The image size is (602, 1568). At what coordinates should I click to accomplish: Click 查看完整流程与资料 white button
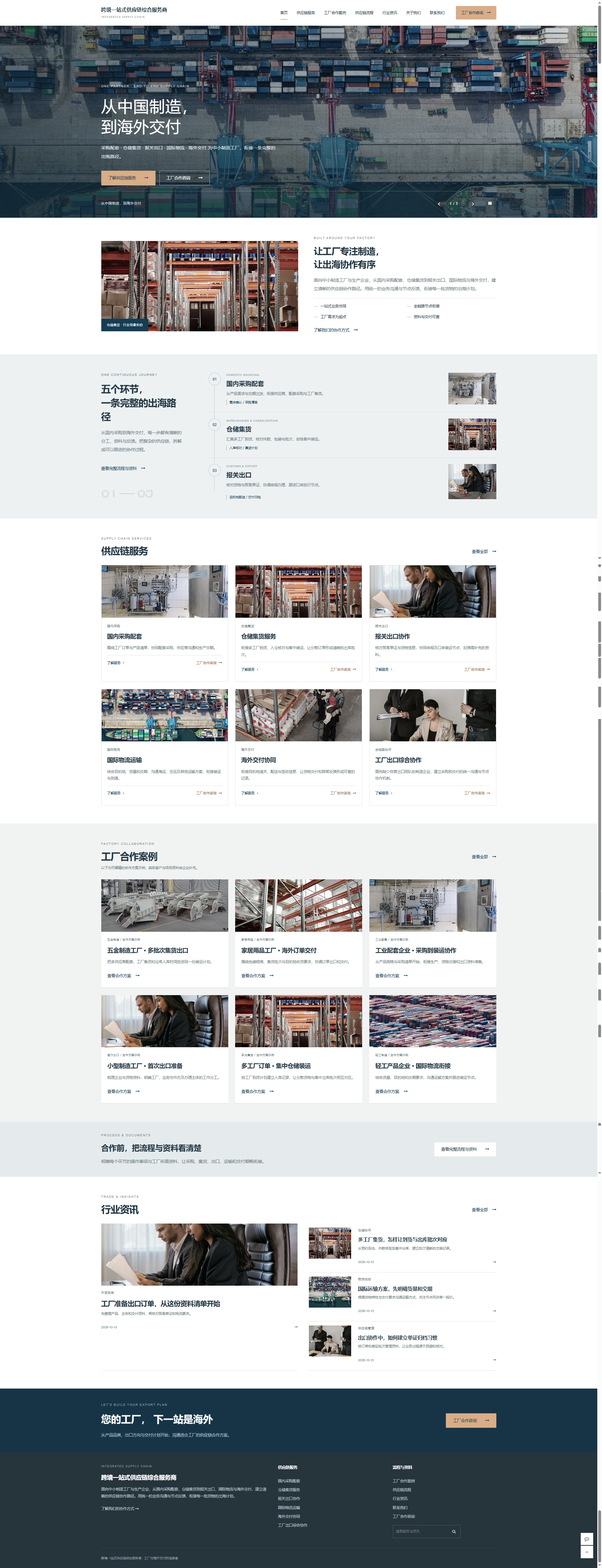465,1149
